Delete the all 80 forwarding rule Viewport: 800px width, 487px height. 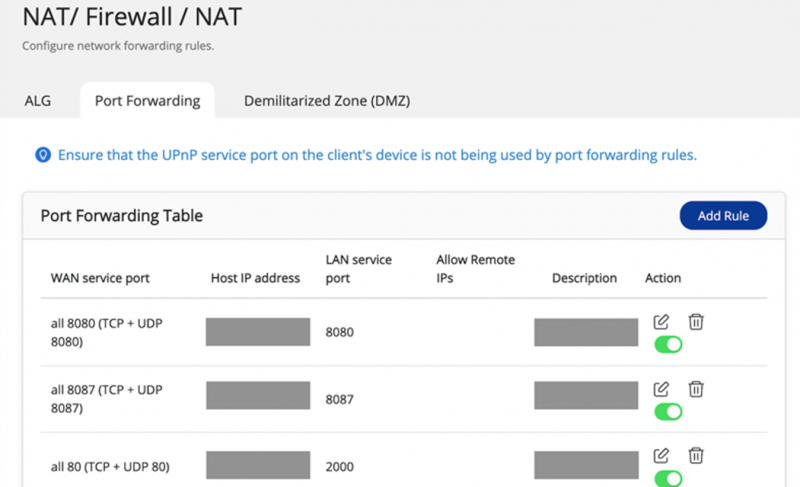point(696,456)
